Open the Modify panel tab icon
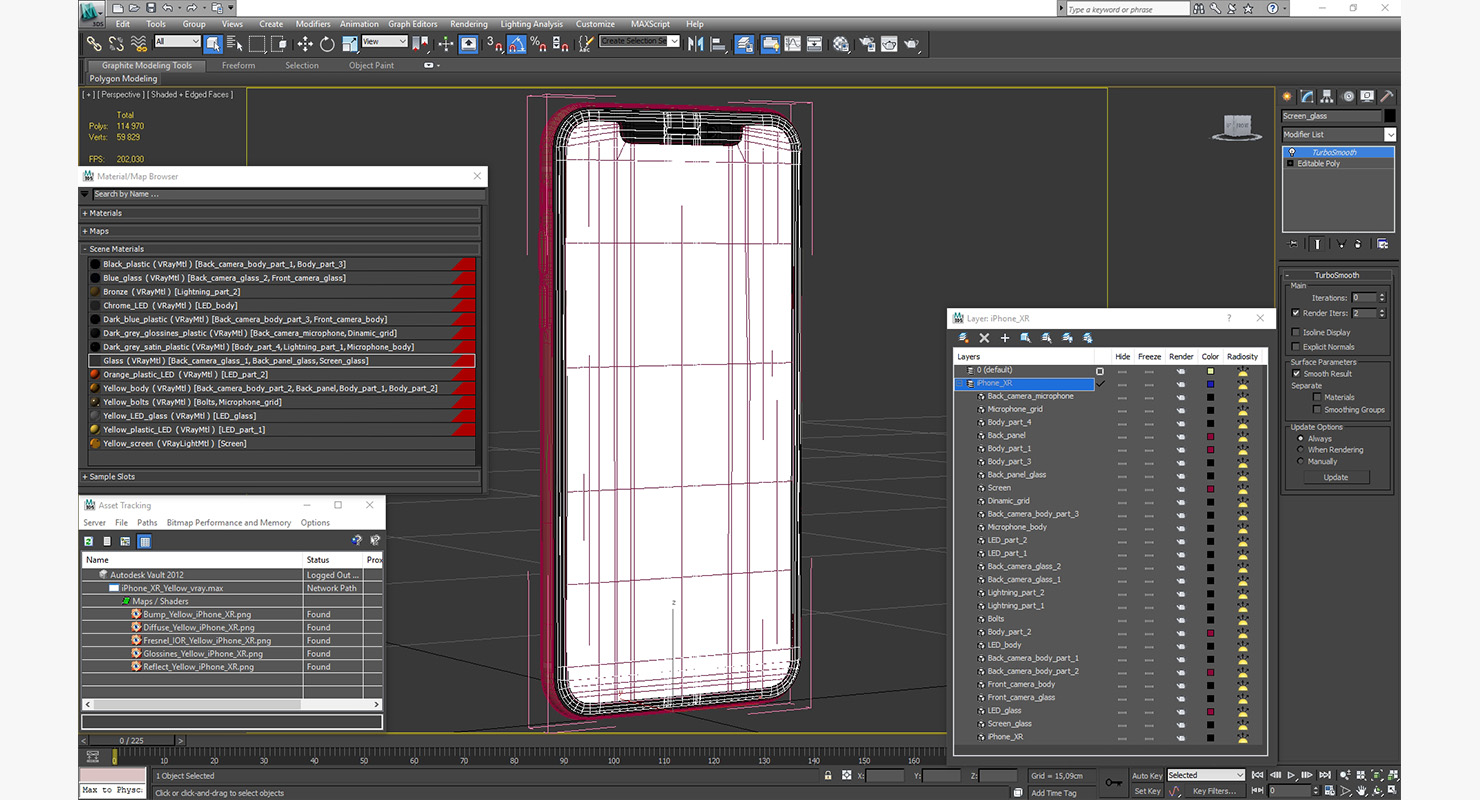Screen dimensions: 1480x800 [1307, 96]
